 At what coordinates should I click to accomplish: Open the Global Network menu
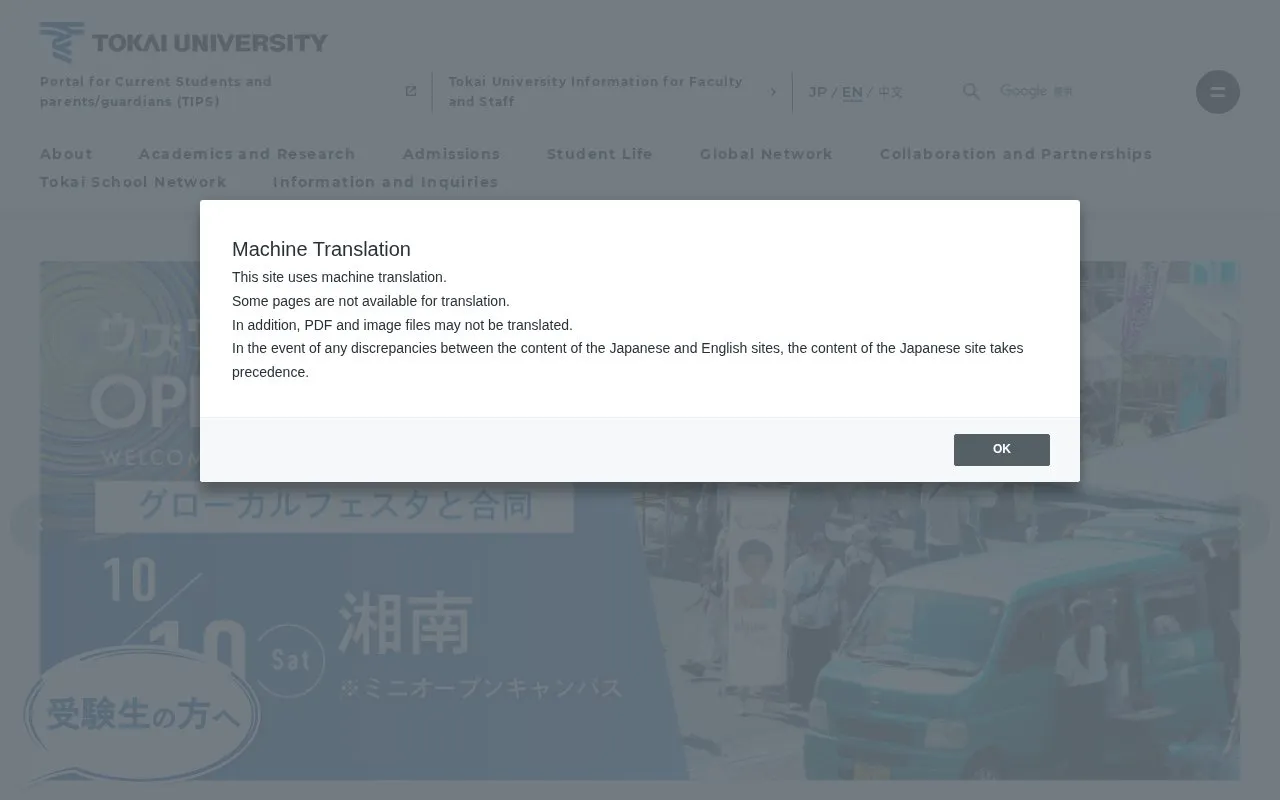point(766,154)
